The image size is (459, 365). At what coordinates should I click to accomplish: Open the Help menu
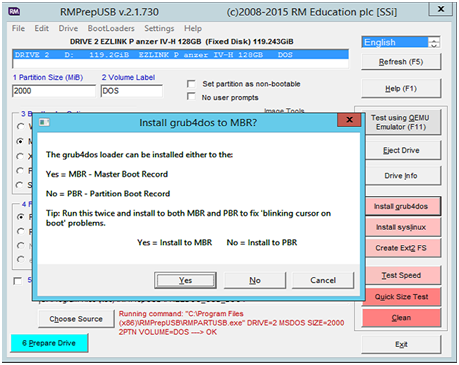click(x=193, y=28)
